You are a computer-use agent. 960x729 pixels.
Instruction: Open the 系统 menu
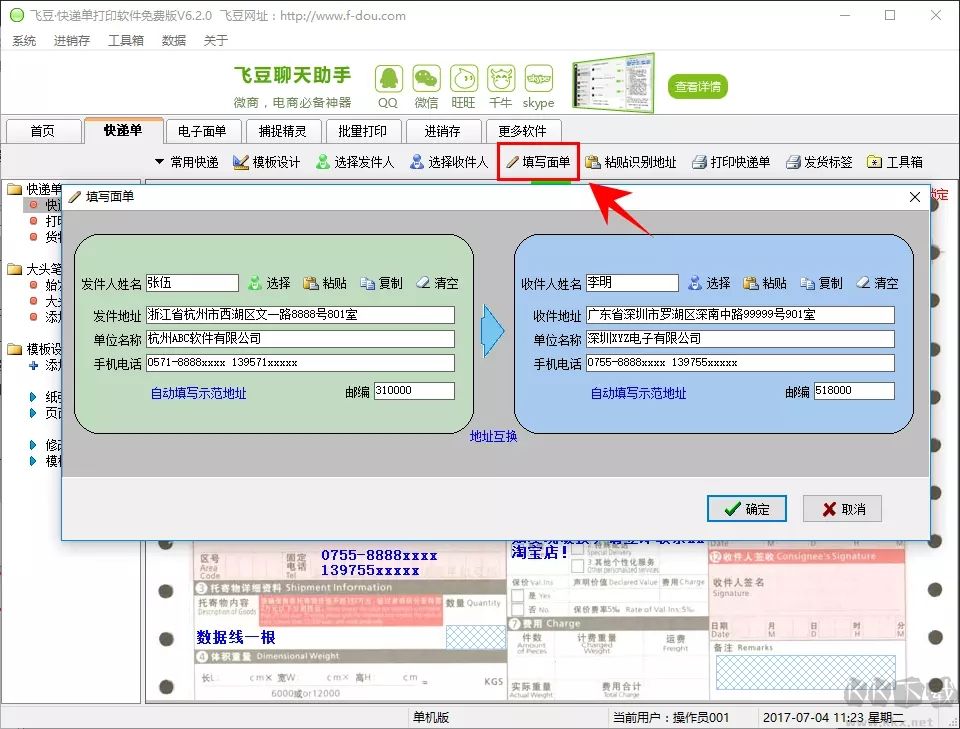[23, 40]
